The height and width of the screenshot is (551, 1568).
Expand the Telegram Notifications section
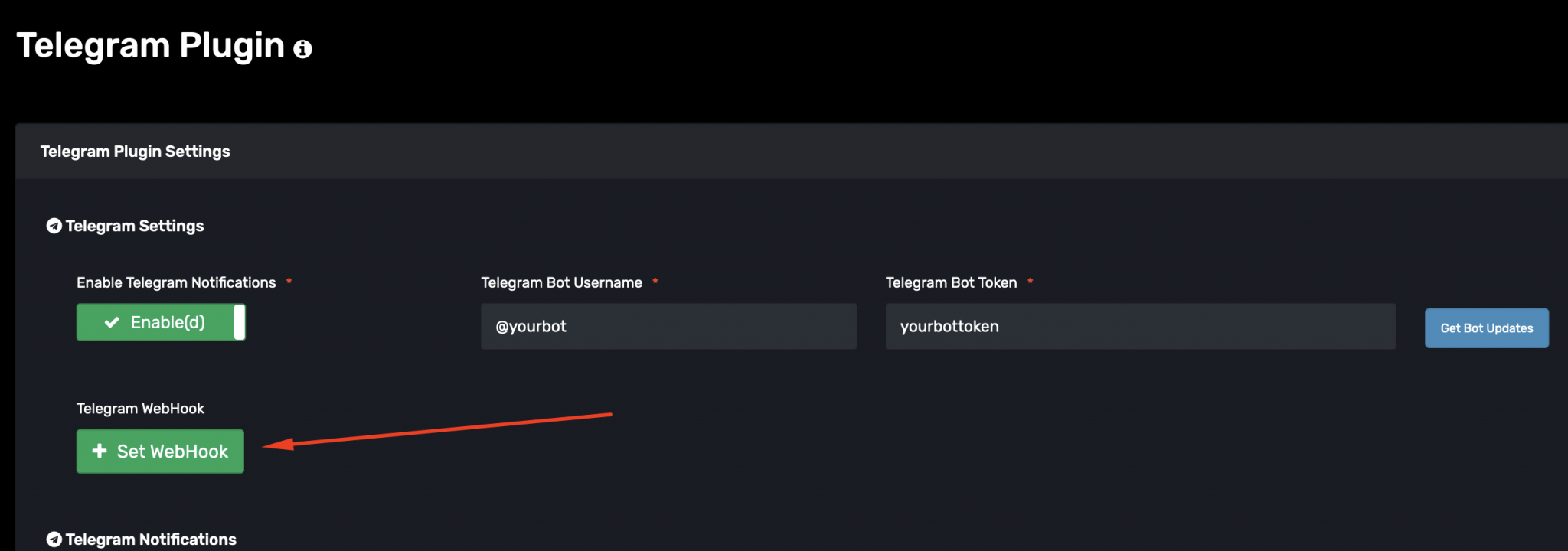(151, 539)
